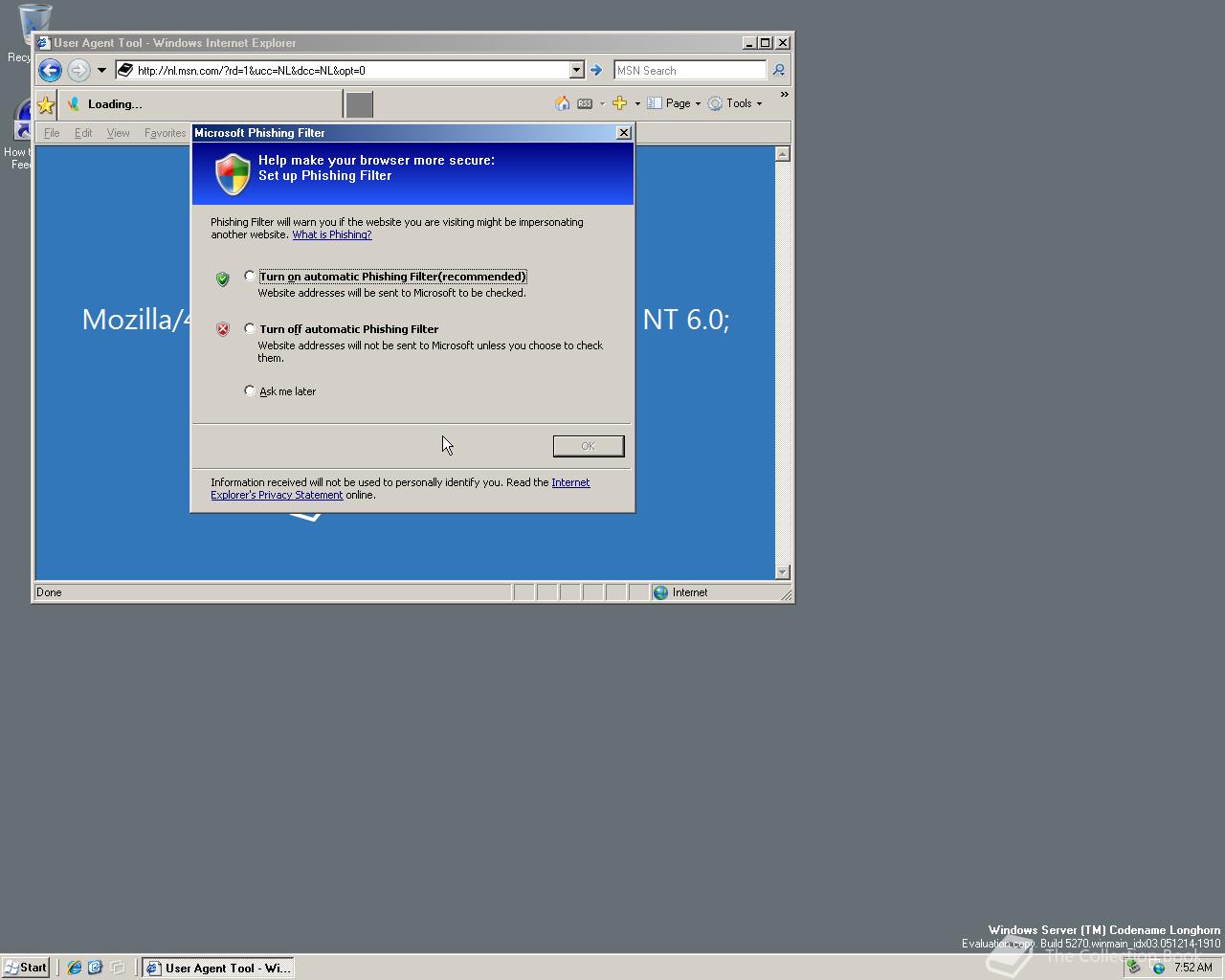Go back with the IE Back arrow
Image resolution: width=1225 pixels, height=980 pixels.
tap(50, 70)
